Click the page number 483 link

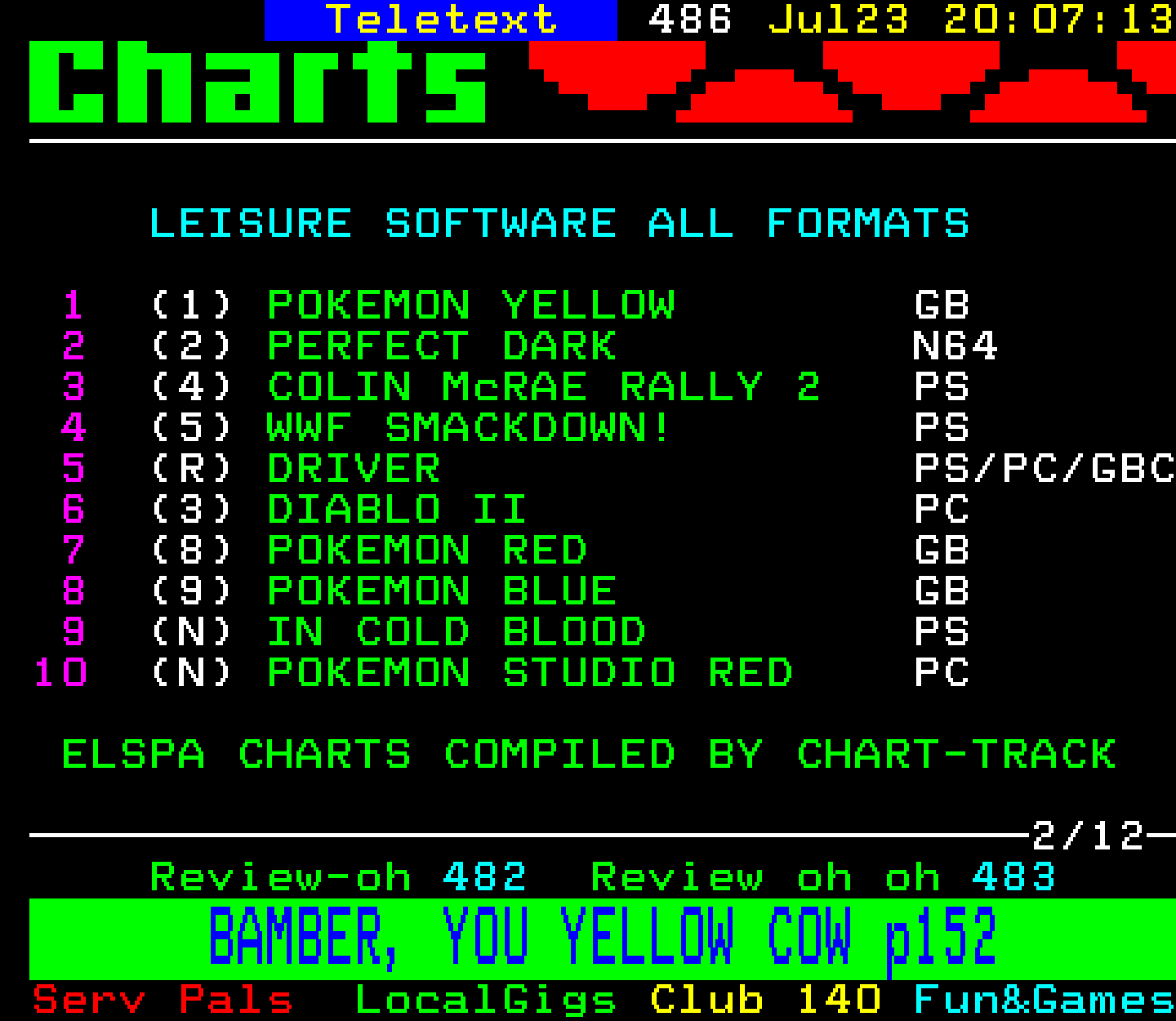(1013, 877)
